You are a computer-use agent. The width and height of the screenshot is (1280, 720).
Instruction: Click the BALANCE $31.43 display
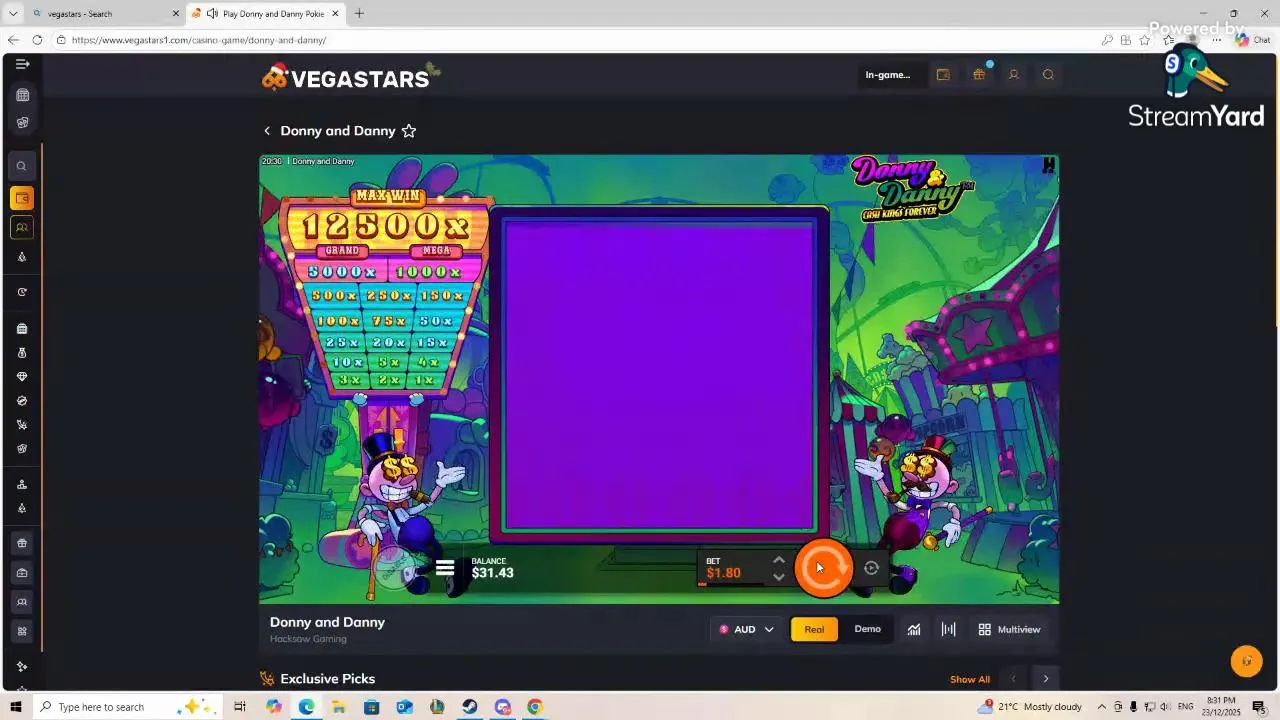[492, 568]
